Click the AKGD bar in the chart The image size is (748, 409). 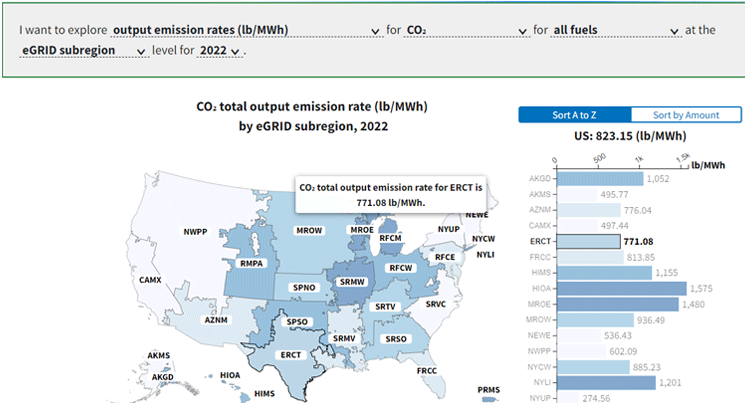(x=599, y=179)
